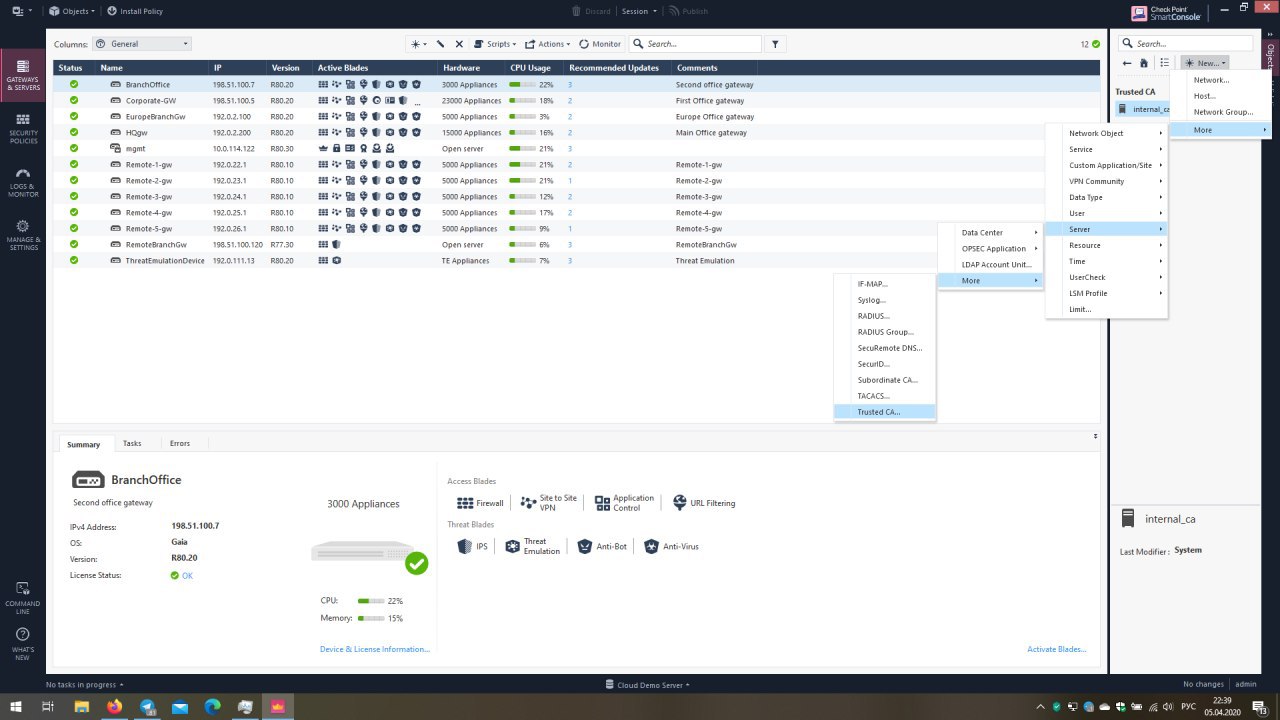Click recommended updates count for BranchOffice
This screenshot has width=1280, height=720.
tap(570, 85)
